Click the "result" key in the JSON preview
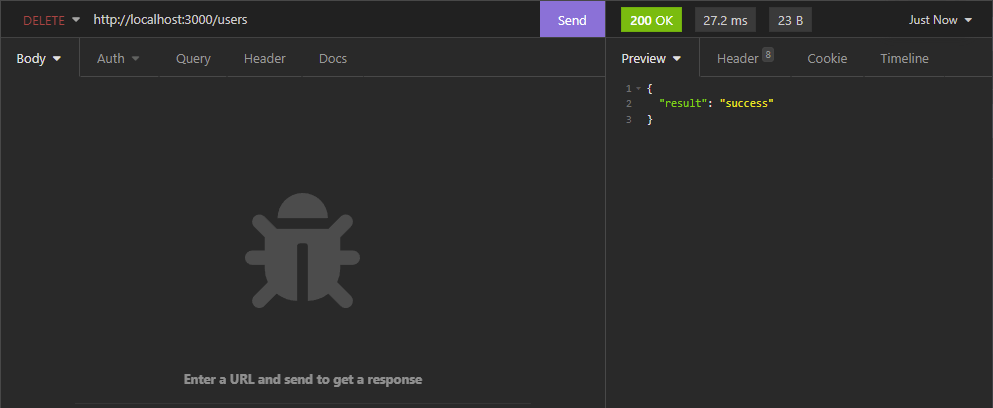993x408 pixels. [x=685, y=104]
